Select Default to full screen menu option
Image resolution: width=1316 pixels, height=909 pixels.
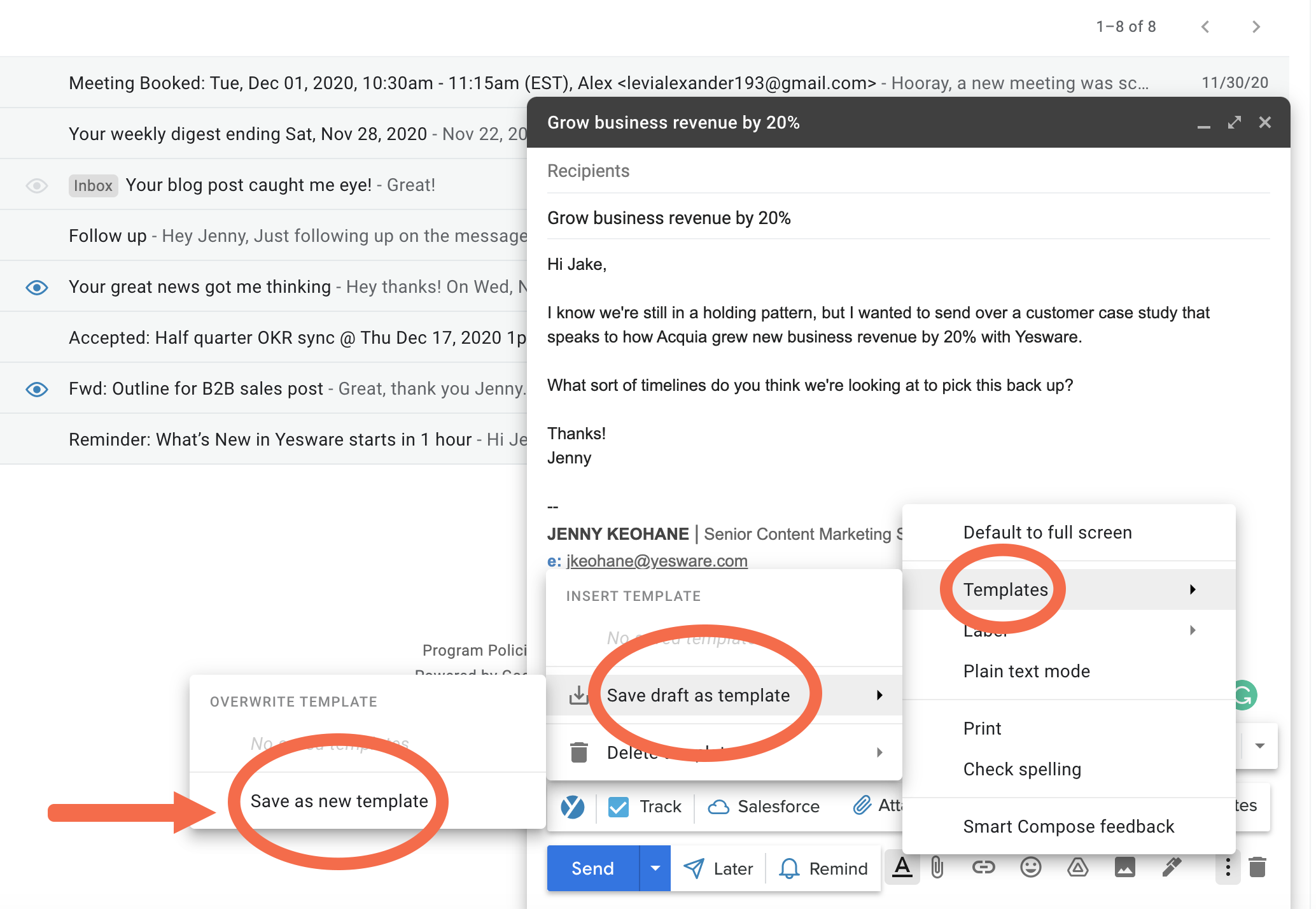pyautogui.click(x=1048, y=532)
